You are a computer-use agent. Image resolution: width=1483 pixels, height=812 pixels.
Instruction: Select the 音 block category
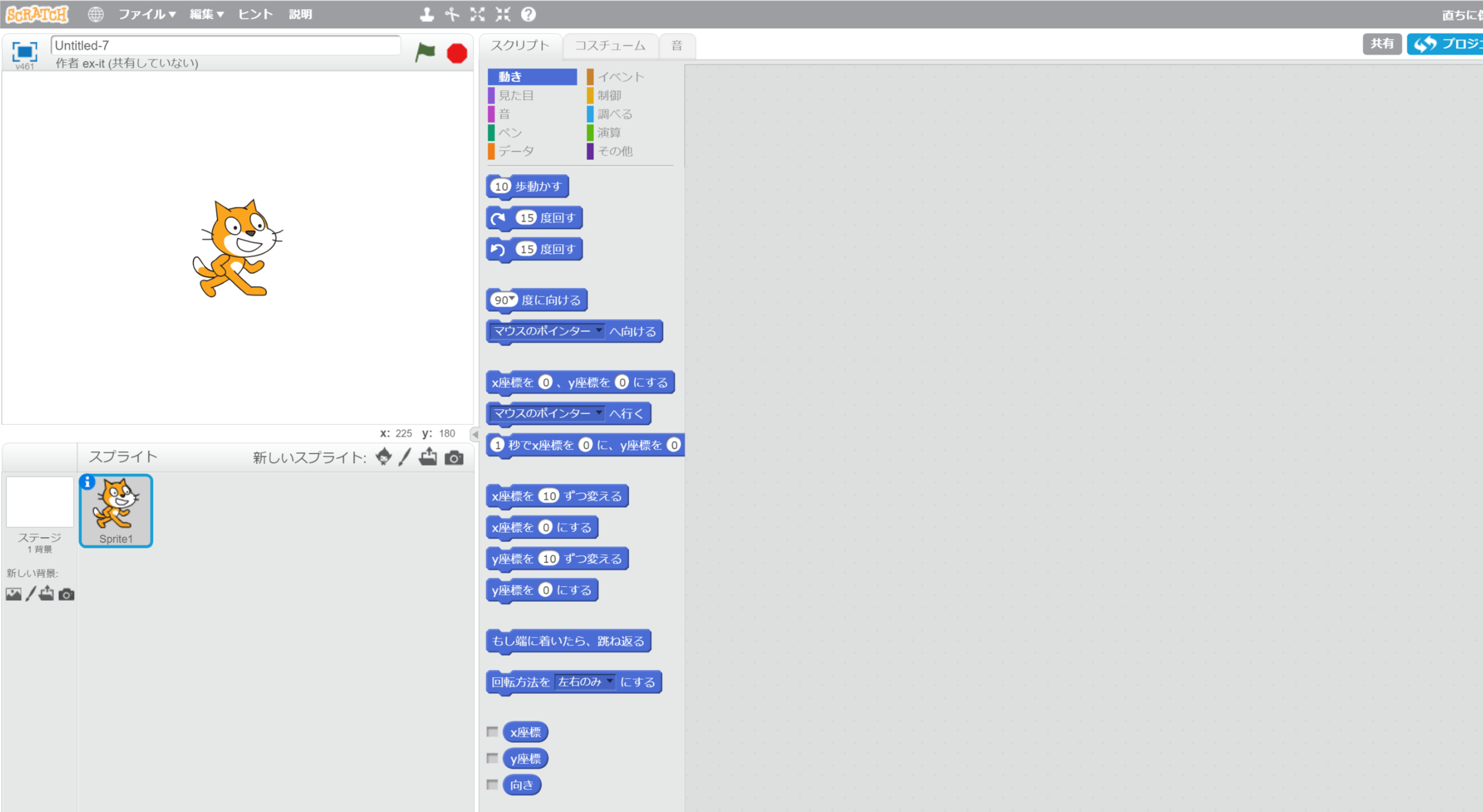click(x=532, y=114)
